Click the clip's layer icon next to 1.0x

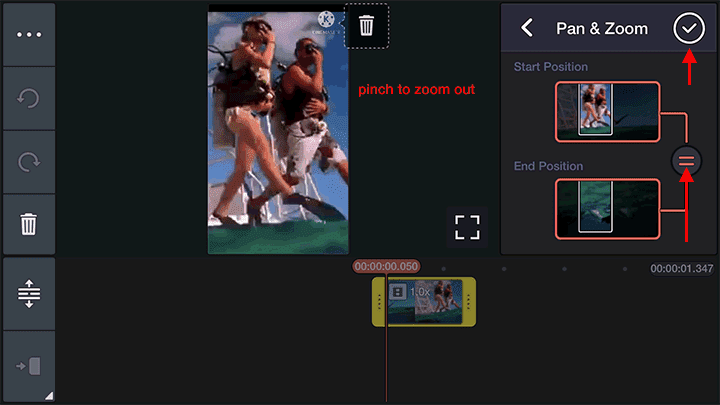(398, 292)
